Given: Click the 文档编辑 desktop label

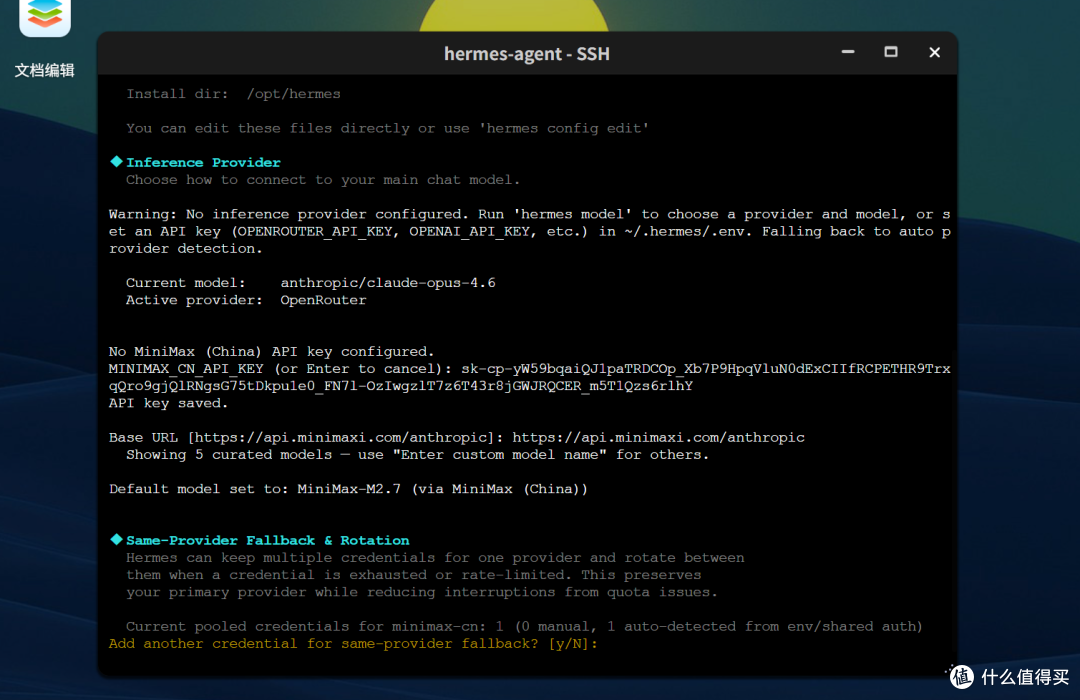Looking at the screenshot, I should [45, 70].
